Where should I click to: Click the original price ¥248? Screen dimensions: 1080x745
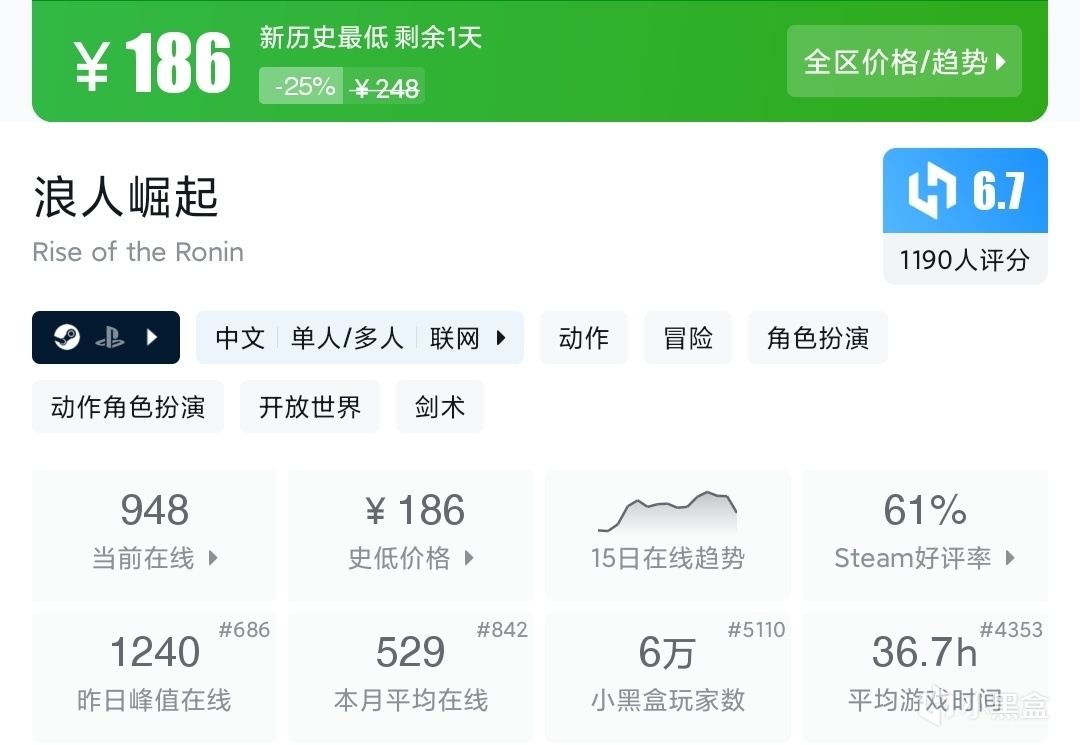click(384, 88)
